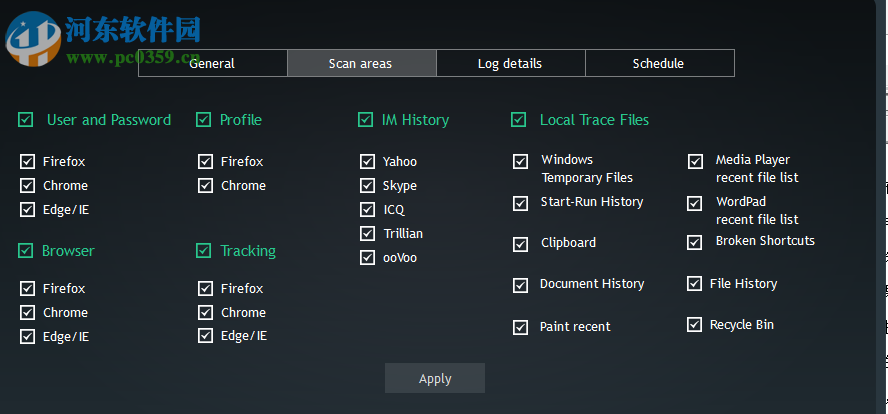This screenshot has width=888, height=414.
Task: Disable the Skype IM history checkbox
Action: click(x=367, y=185)
